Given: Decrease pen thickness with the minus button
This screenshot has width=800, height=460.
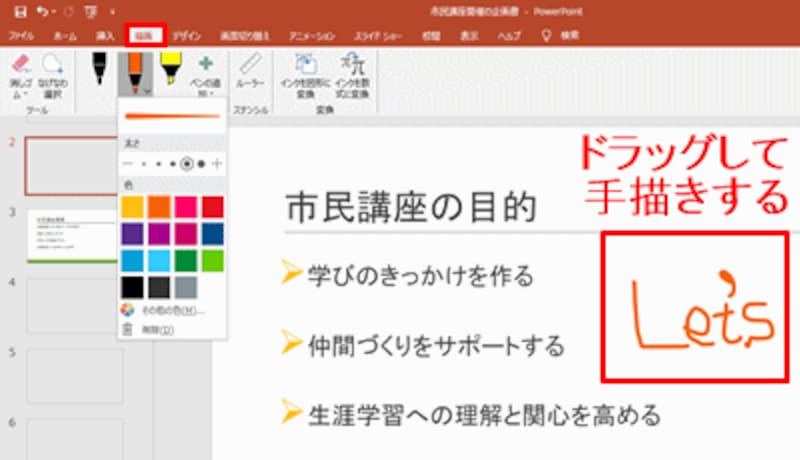Looking at the screenshot, I should [x=128, y=164].
